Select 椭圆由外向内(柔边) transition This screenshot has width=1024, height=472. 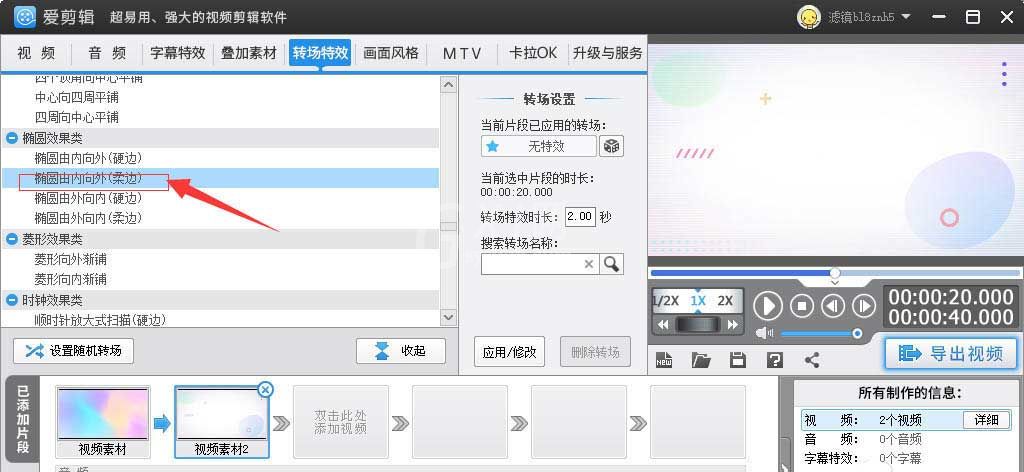pyautogui.click(x=88, y=218)
